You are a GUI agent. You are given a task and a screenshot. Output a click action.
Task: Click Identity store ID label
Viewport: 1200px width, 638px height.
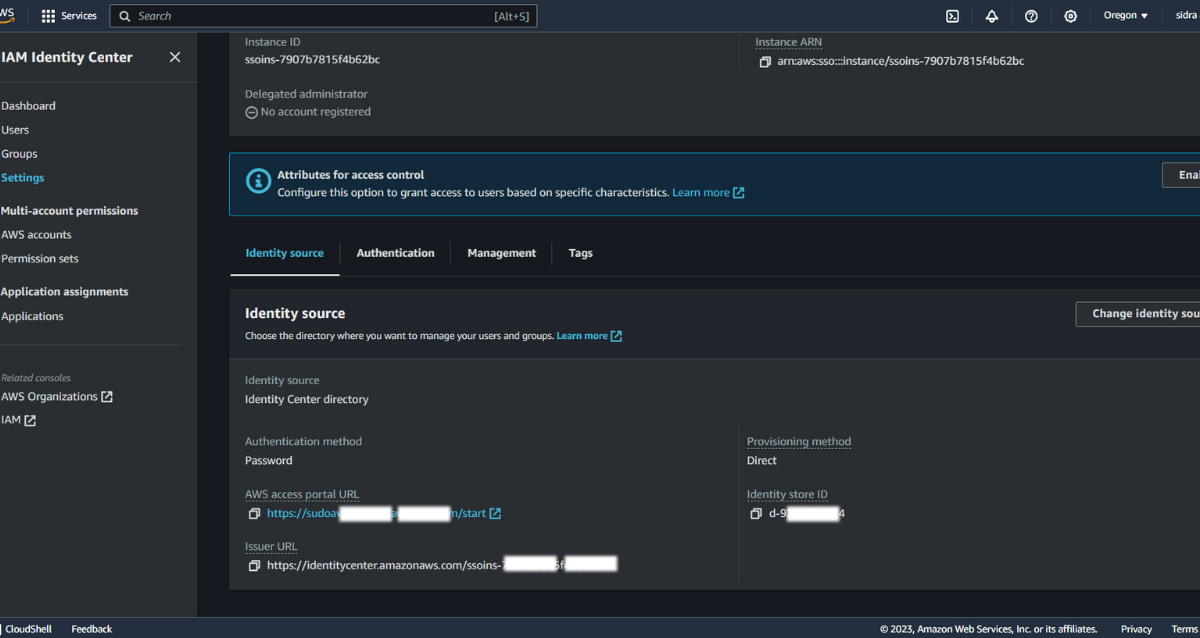[x=787, y=495]
